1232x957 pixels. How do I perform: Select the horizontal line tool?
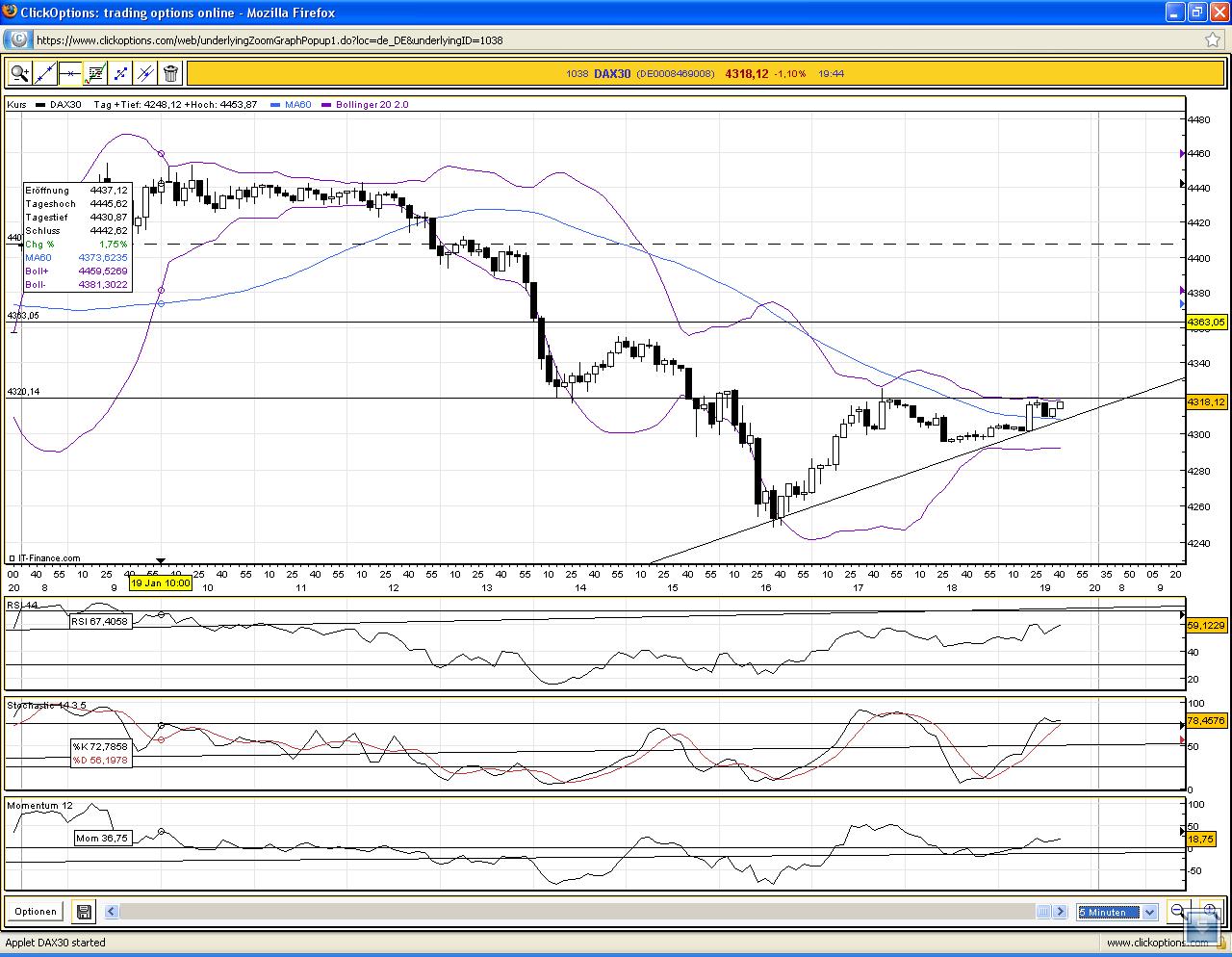[x=69, y=73]
